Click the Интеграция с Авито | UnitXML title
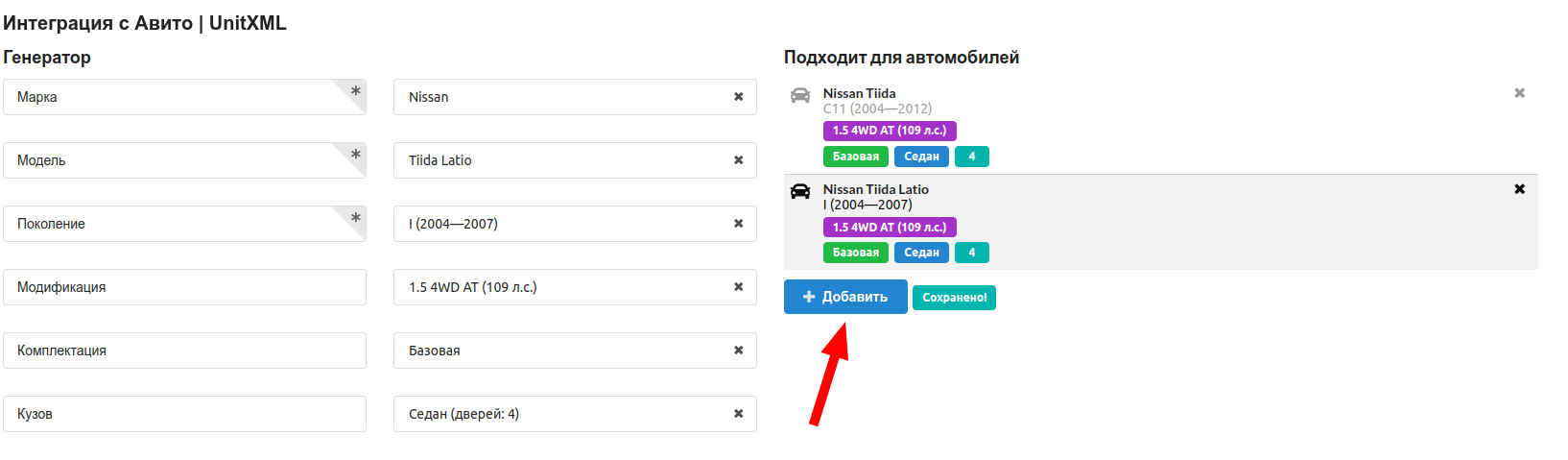The width and height of the screenshot is (1568, 460). tap(145, 23)
